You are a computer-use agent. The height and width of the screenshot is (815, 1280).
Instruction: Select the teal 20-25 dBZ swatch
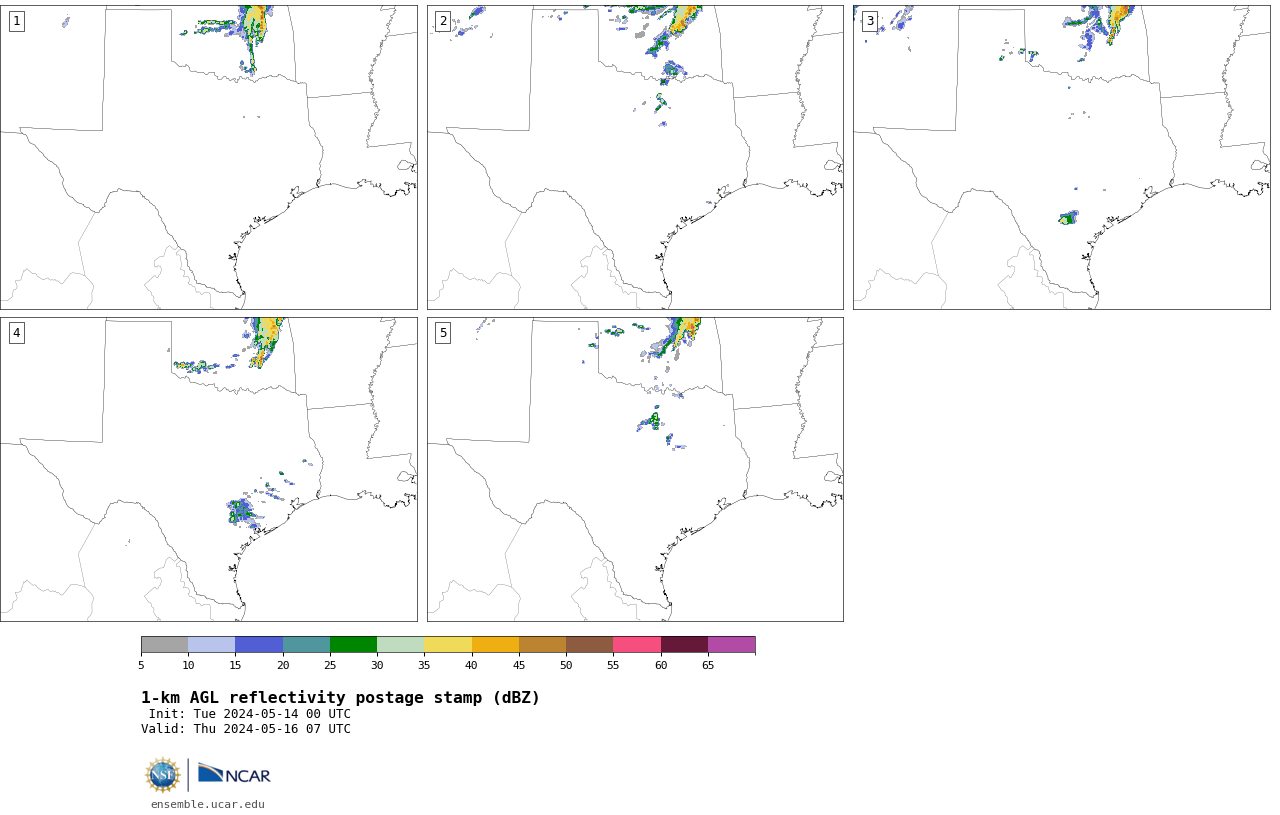point(306,644)
